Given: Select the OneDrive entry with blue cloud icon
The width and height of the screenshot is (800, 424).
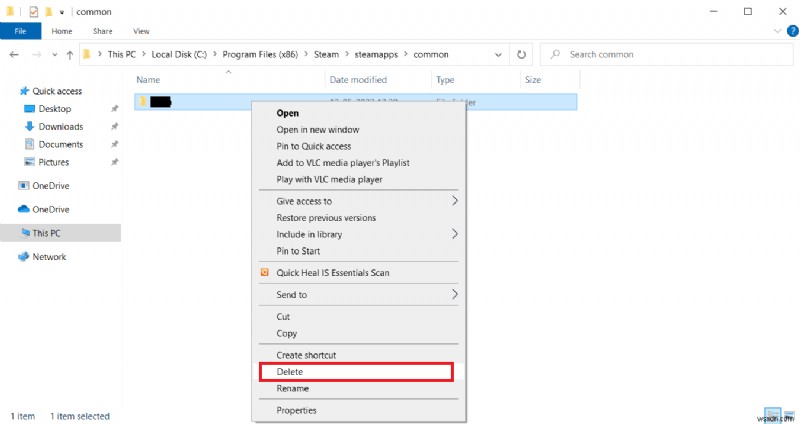Looking at the screenshot, I should coord(51,209).
